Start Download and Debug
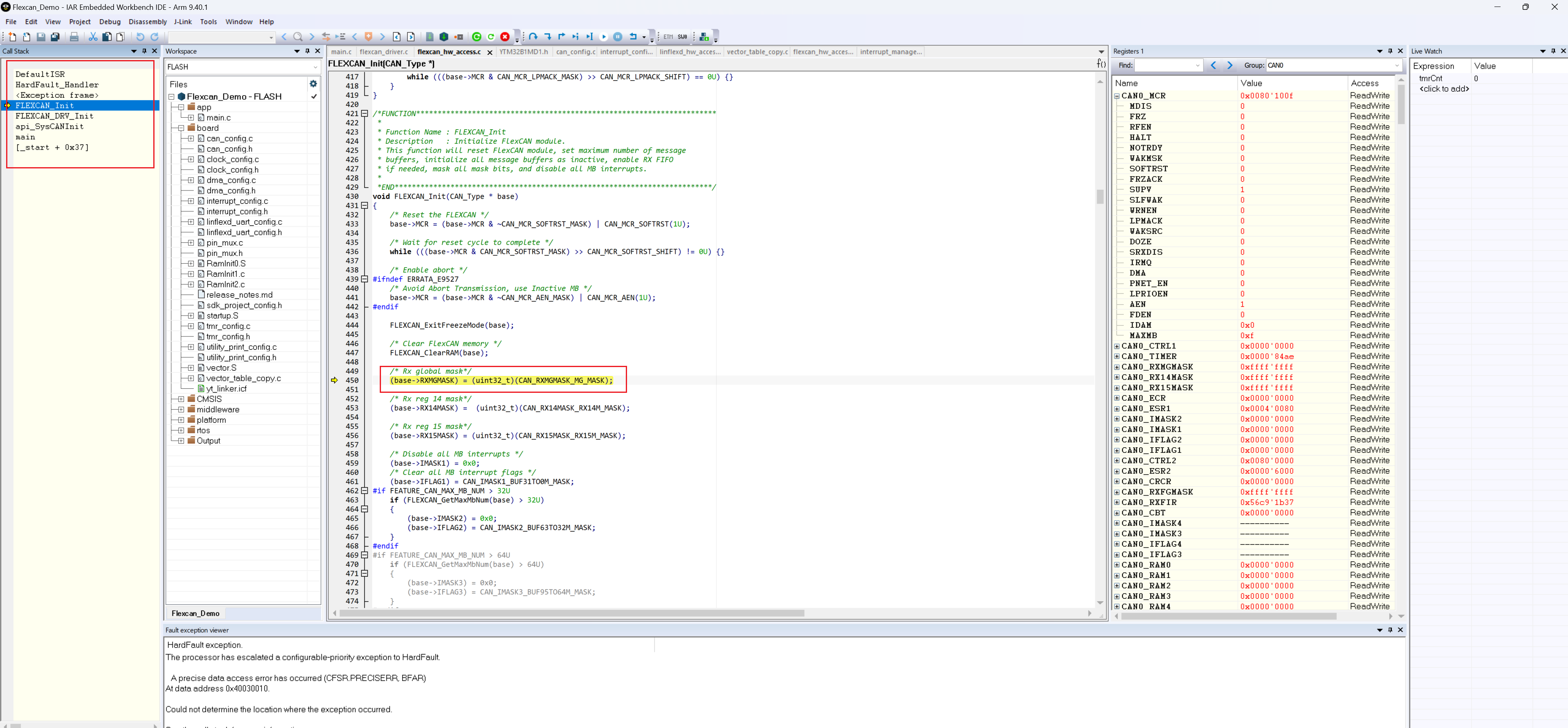Screen dimensions: 1568x728 point(477,37)
